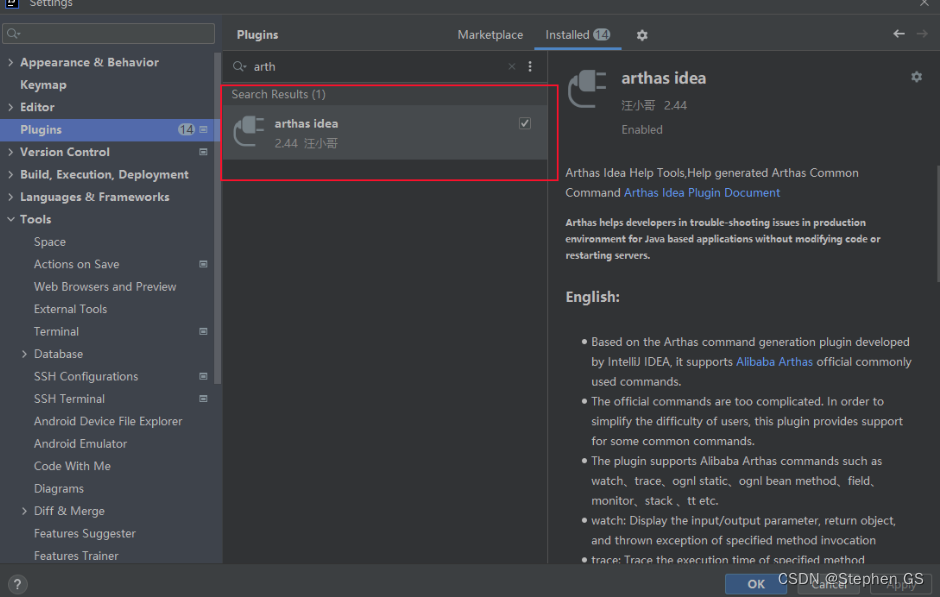
Task: Expand Languages & Frameworks section
Action: point(10,197)
